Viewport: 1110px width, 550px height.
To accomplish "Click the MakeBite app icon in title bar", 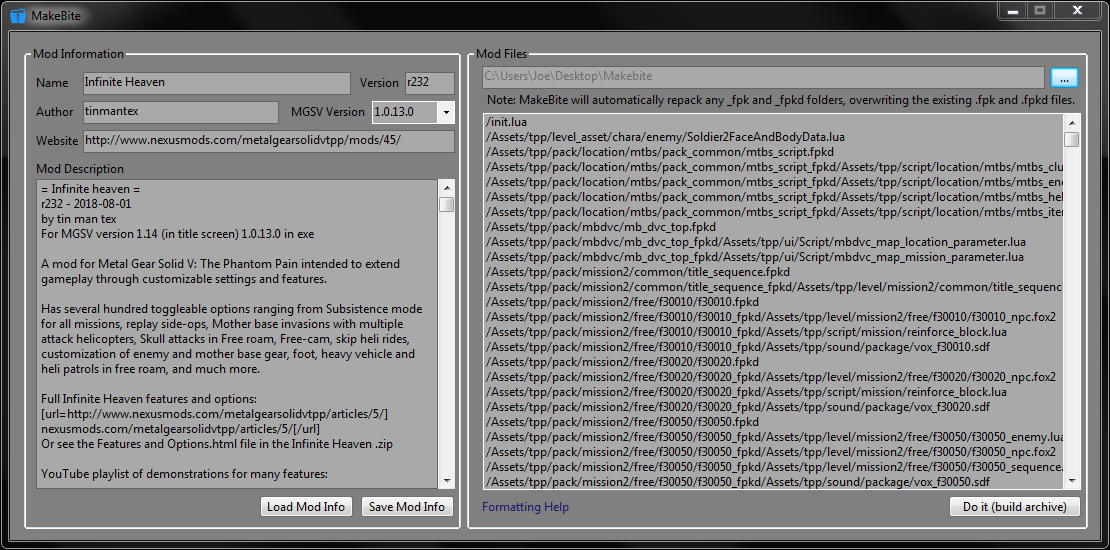I will (x=17, y=16).
